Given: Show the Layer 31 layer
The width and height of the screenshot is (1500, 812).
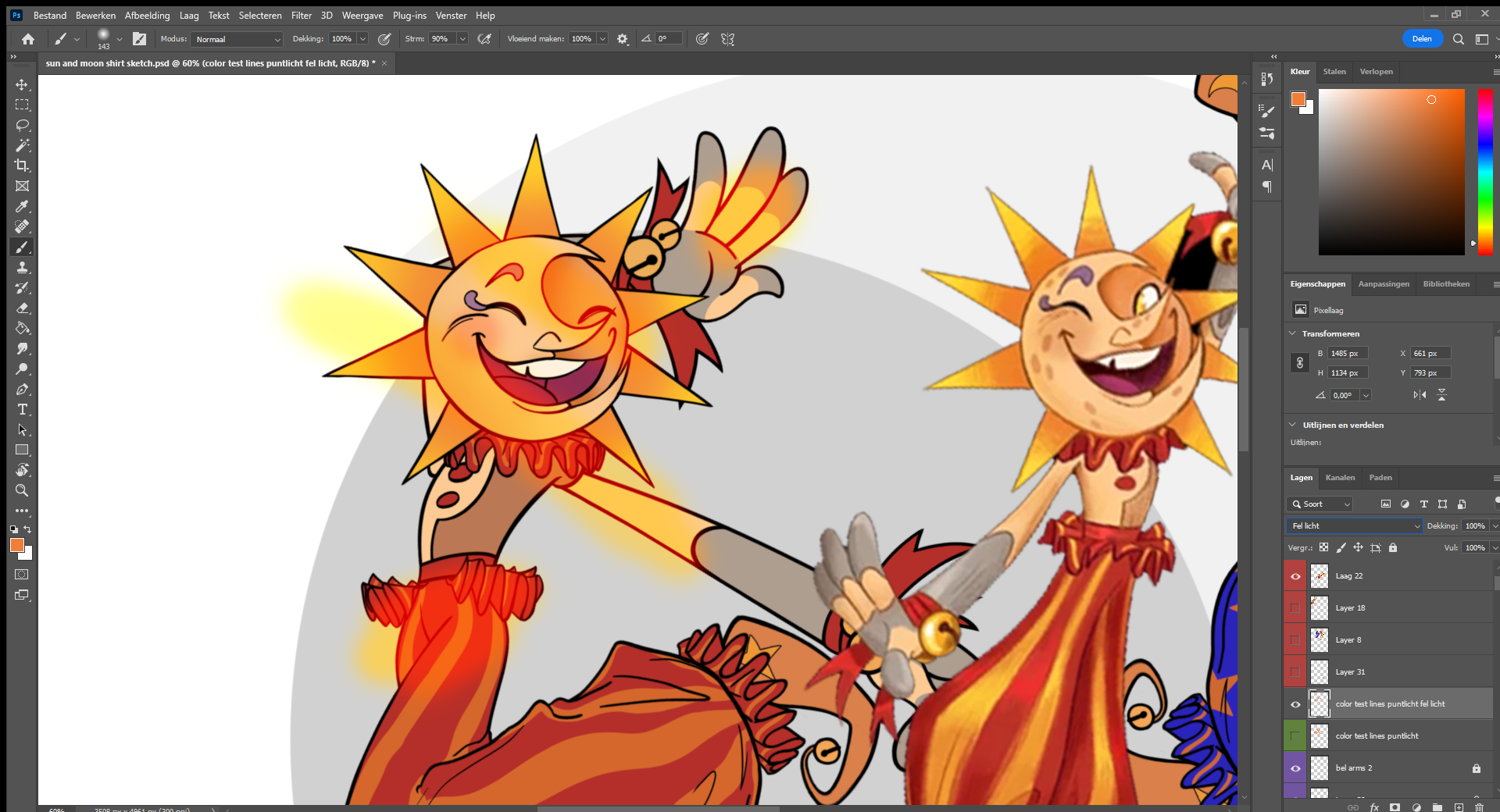Looking at the screenshot, I should [x=1295, y=672].
